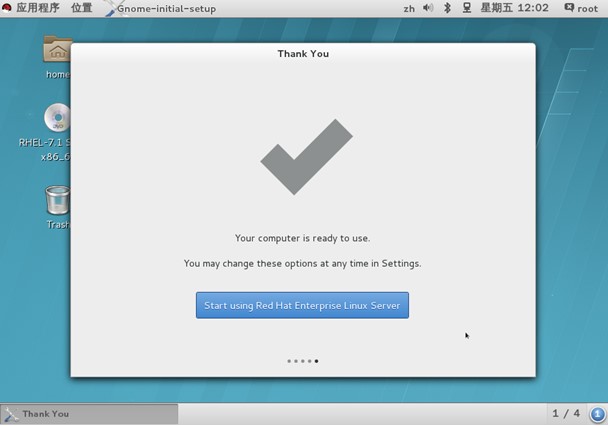Click the volume speaker icon
608x426 pixels.
[428, 8]
